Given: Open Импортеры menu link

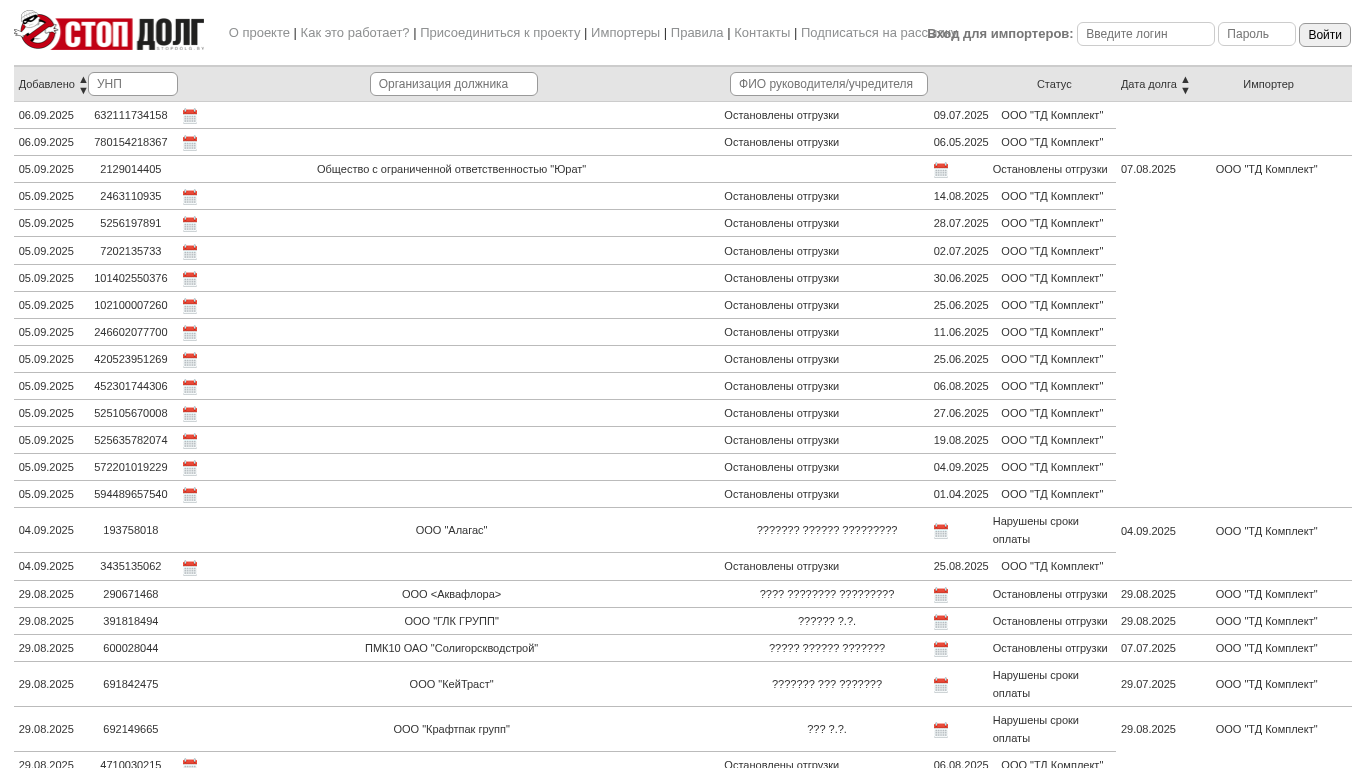Looking at the screenshot, I should [625, 32].
